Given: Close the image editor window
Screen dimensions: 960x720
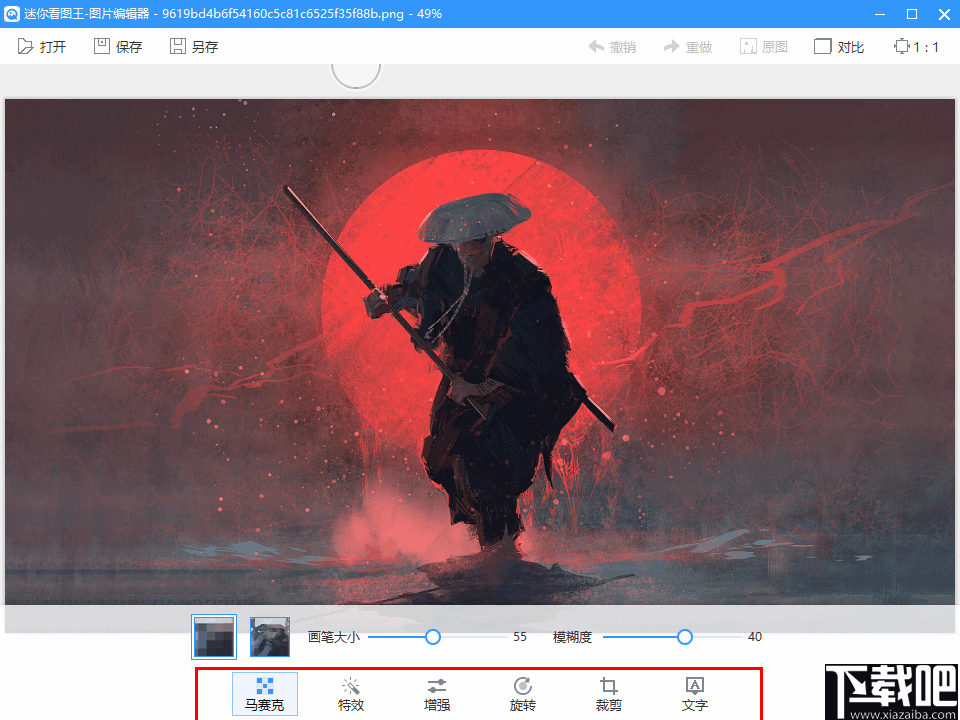Looking at the screenshot, I should (944, 13).
